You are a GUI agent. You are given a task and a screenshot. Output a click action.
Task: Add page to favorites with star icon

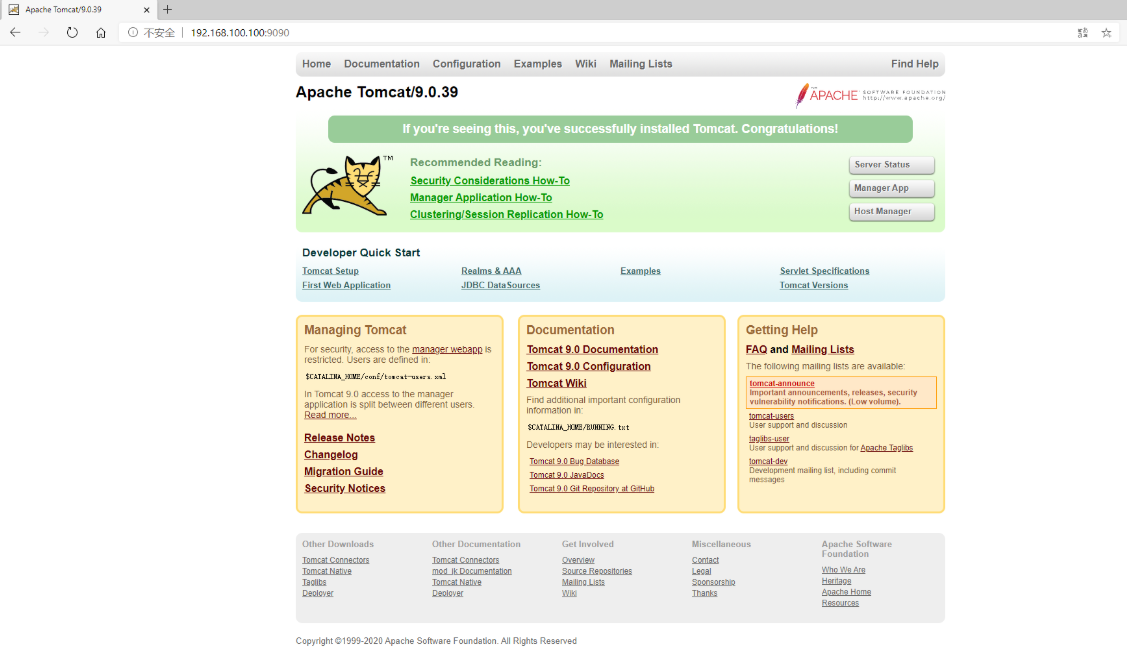click(x=1106, y=32)
